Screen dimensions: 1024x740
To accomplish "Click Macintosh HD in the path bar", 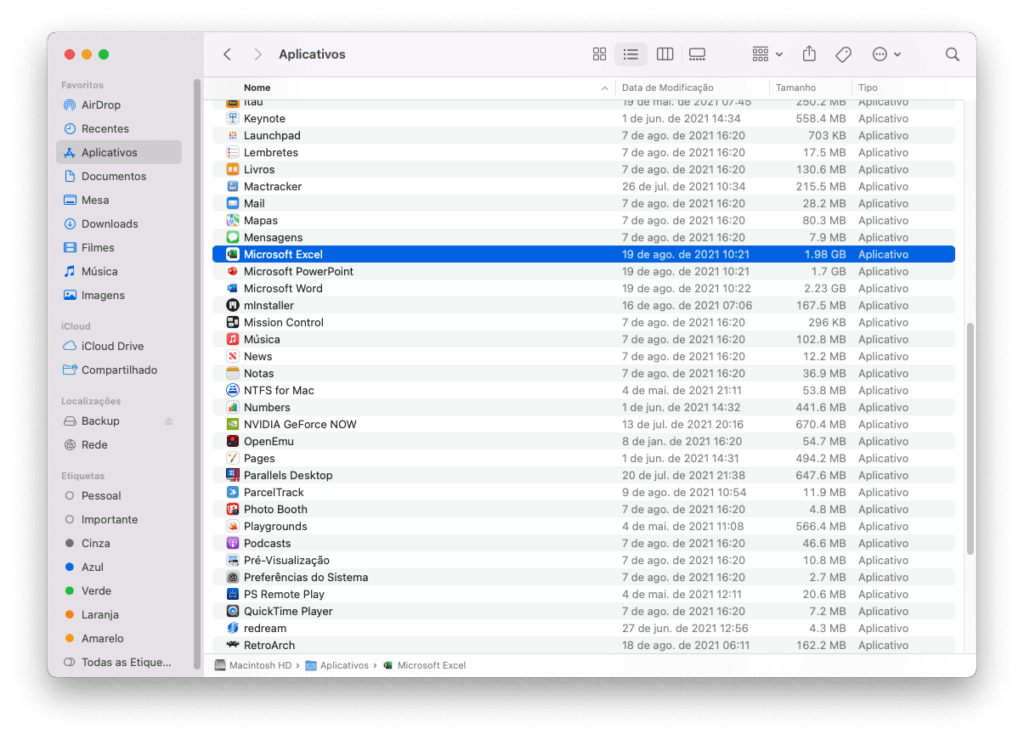I will (x=253, y=666).
